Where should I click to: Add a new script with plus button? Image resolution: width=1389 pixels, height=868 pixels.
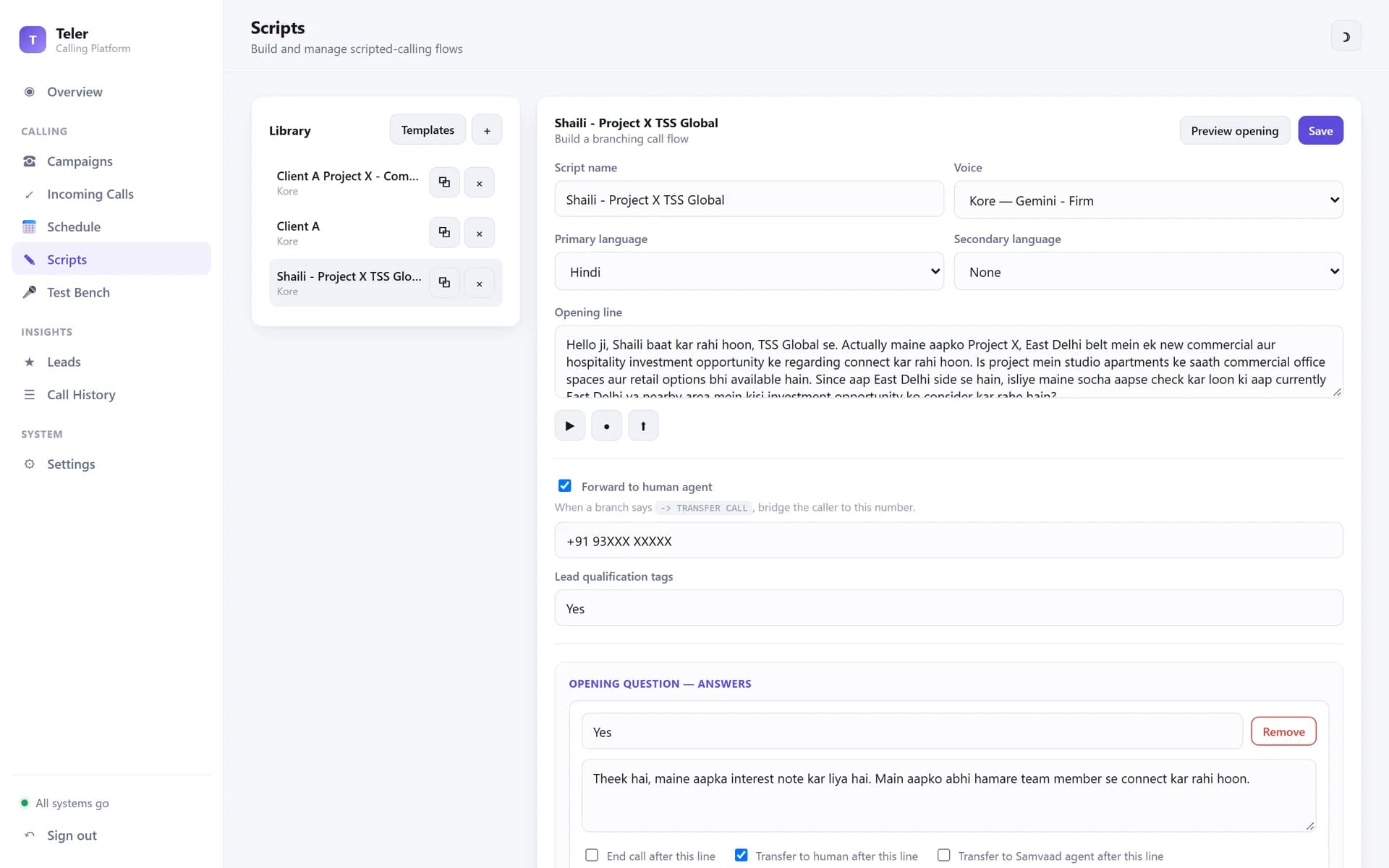point(487,130)
